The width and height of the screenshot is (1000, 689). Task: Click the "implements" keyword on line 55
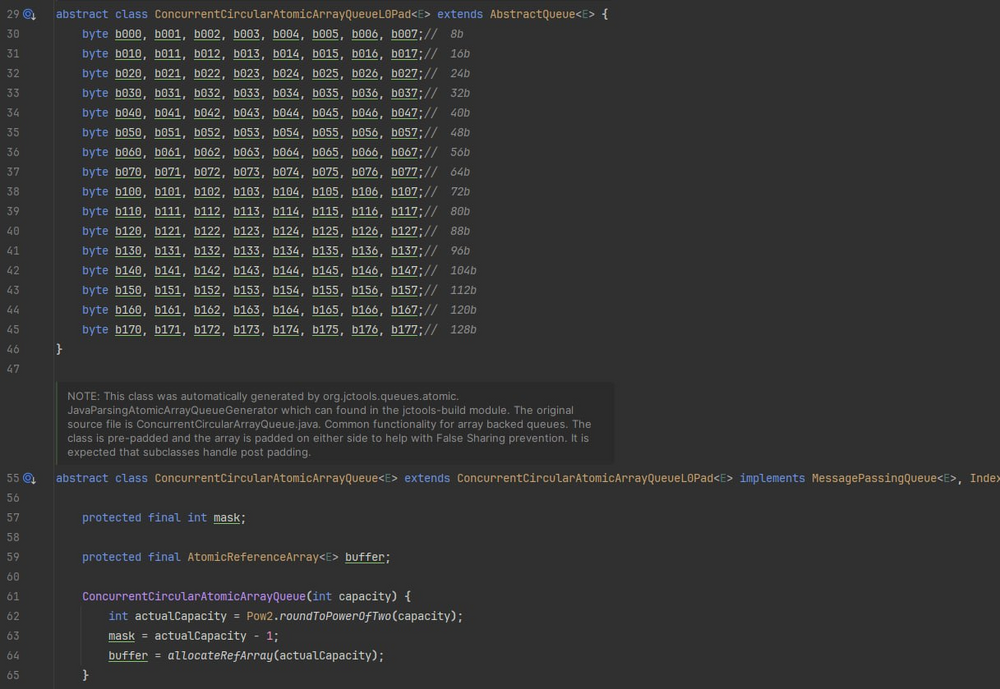(x=772, y=478)
